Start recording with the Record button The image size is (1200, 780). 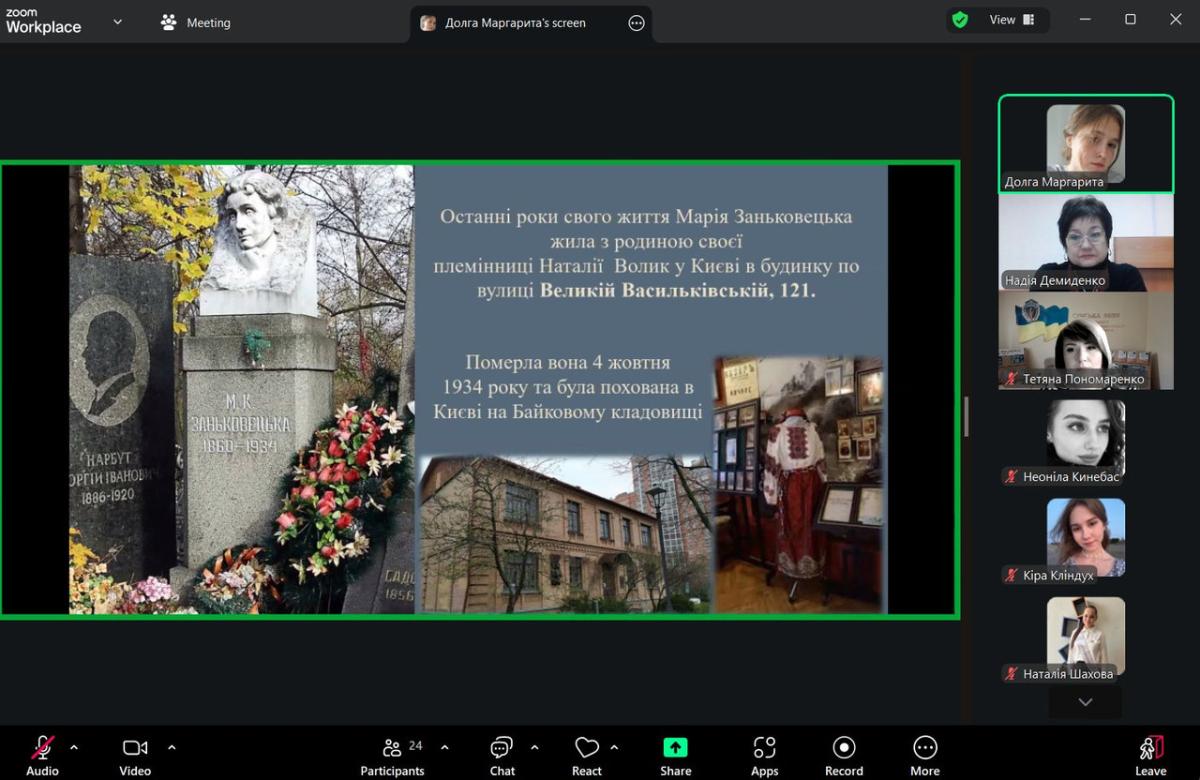pos(844,755)
